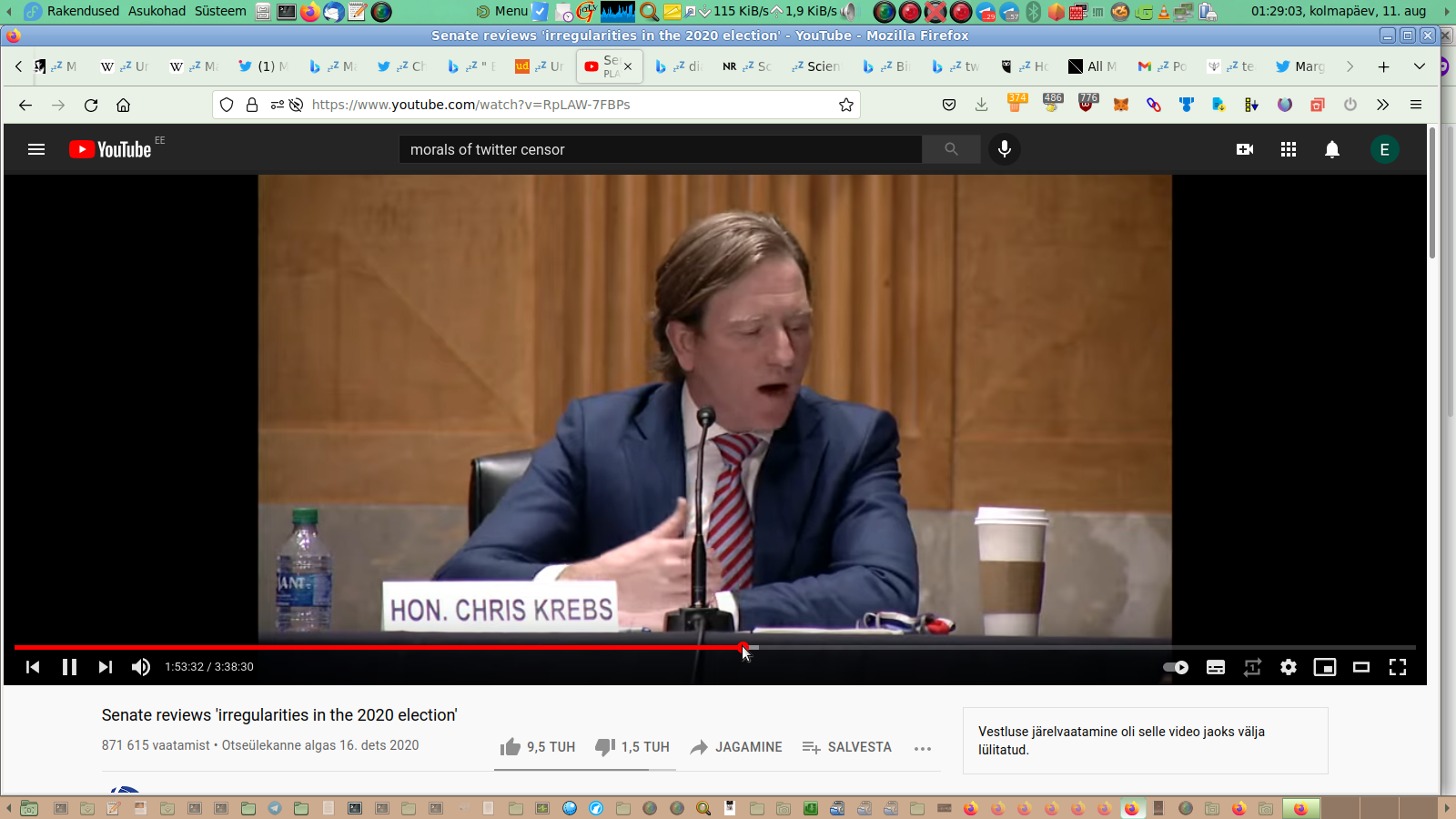The width and height of the screenshot is (1456, 819).
Task: Open the tracking protection shield
Action: (x=227, y=105)
